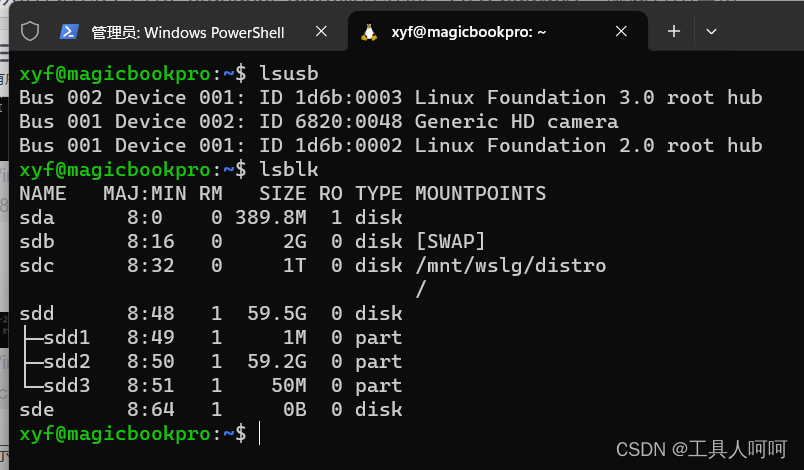Screen dimensions: 804x470
Task: Click the sdd1 partition entry
Action: click(x=67, y=337)
